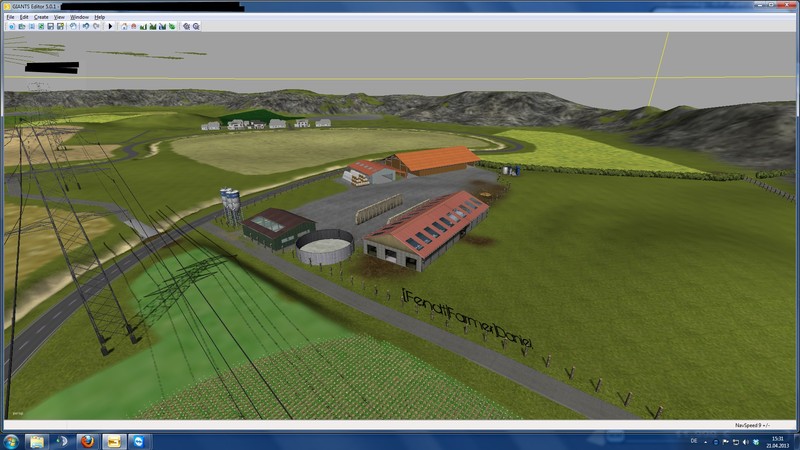Click the Save As floppy icon with star

pyautogui.click(x=60, y=26)
